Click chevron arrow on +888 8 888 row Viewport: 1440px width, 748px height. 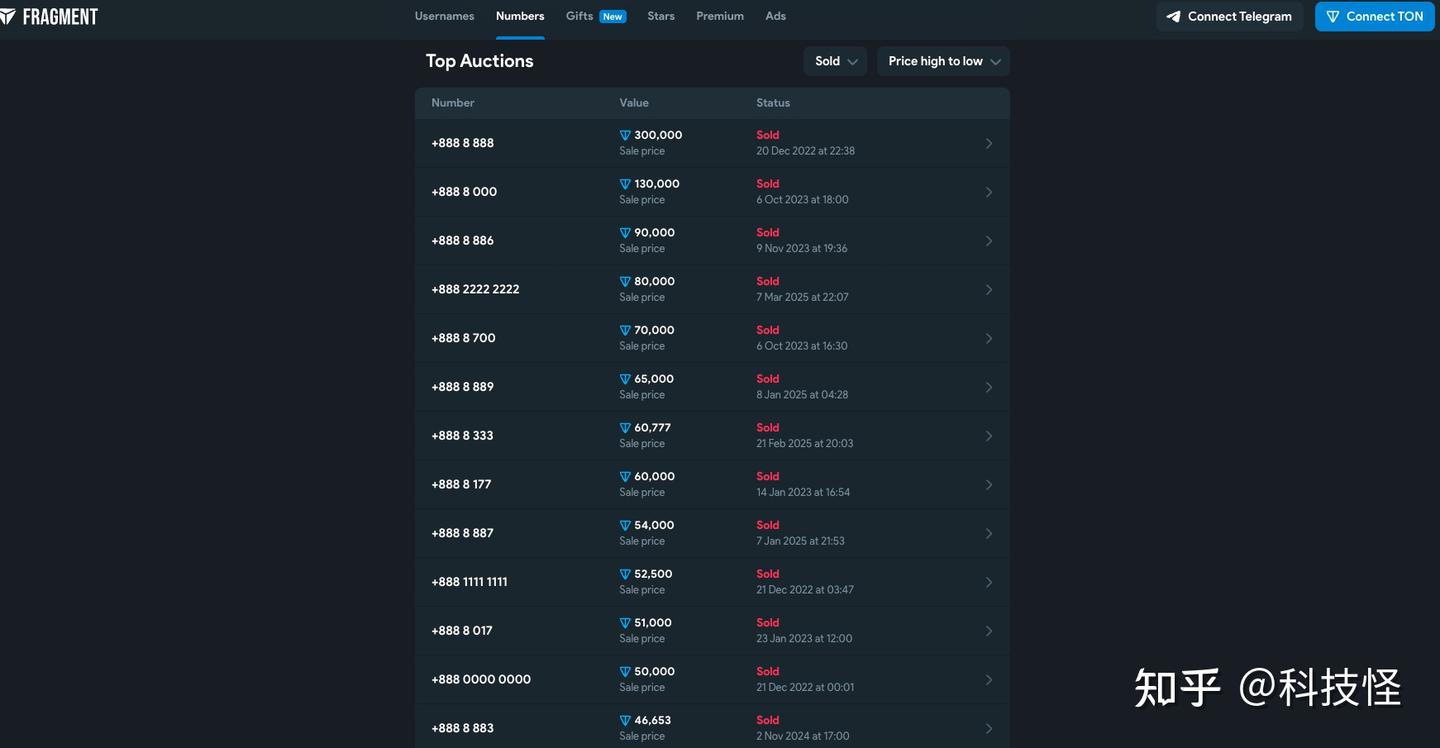(989, 144)
